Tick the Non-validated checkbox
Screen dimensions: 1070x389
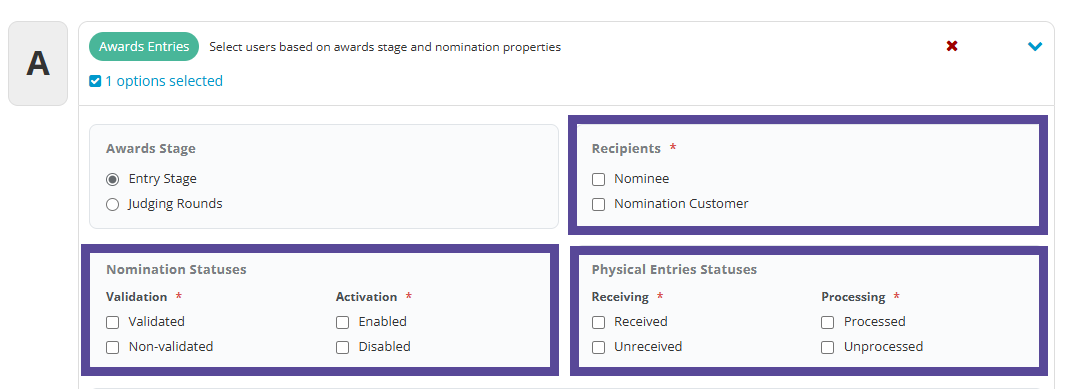tap(113, 347)
